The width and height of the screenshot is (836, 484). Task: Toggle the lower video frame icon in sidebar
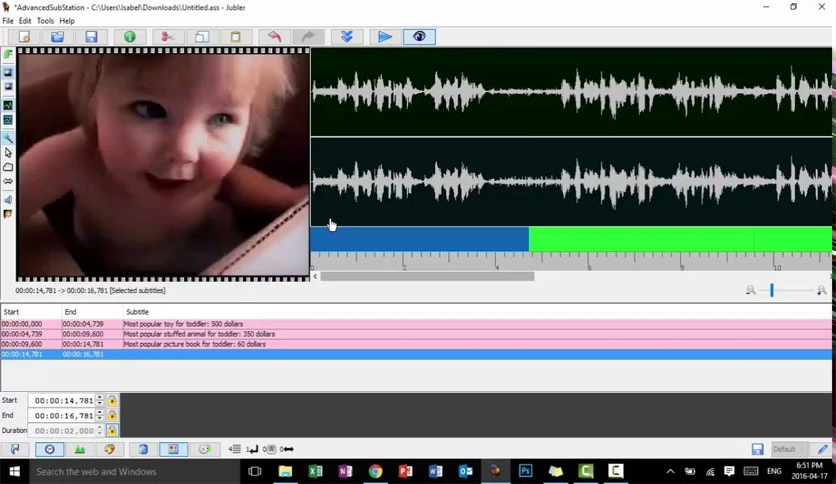(x=8, y=86)
